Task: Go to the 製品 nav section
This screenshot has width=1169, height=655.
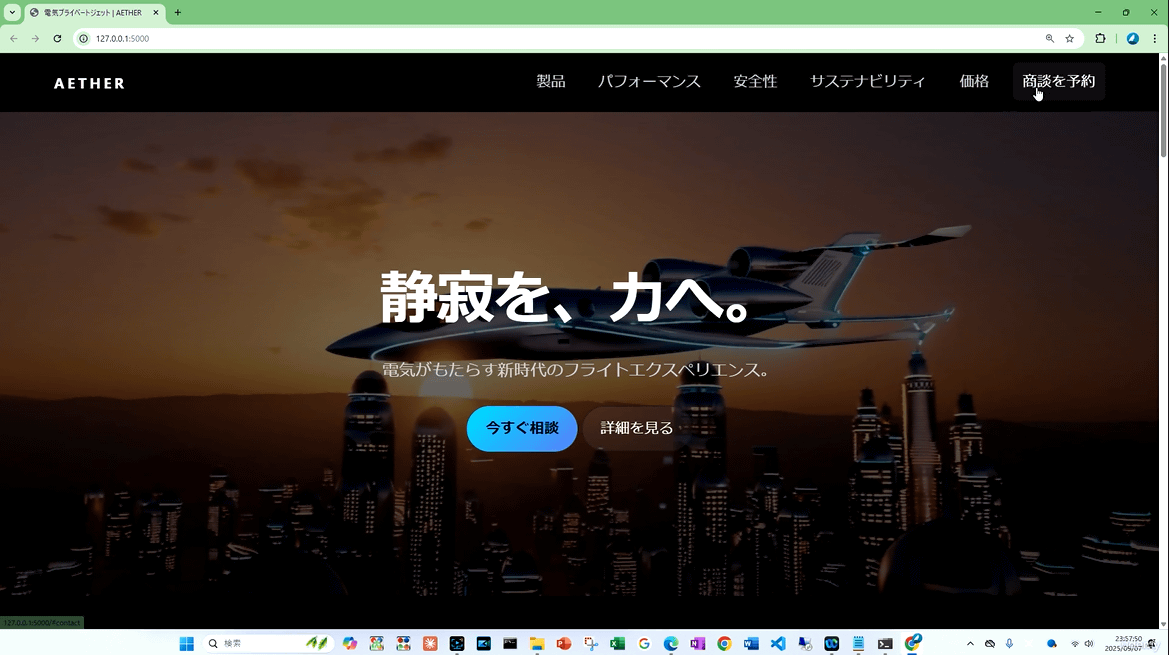Action: [550, 82]
